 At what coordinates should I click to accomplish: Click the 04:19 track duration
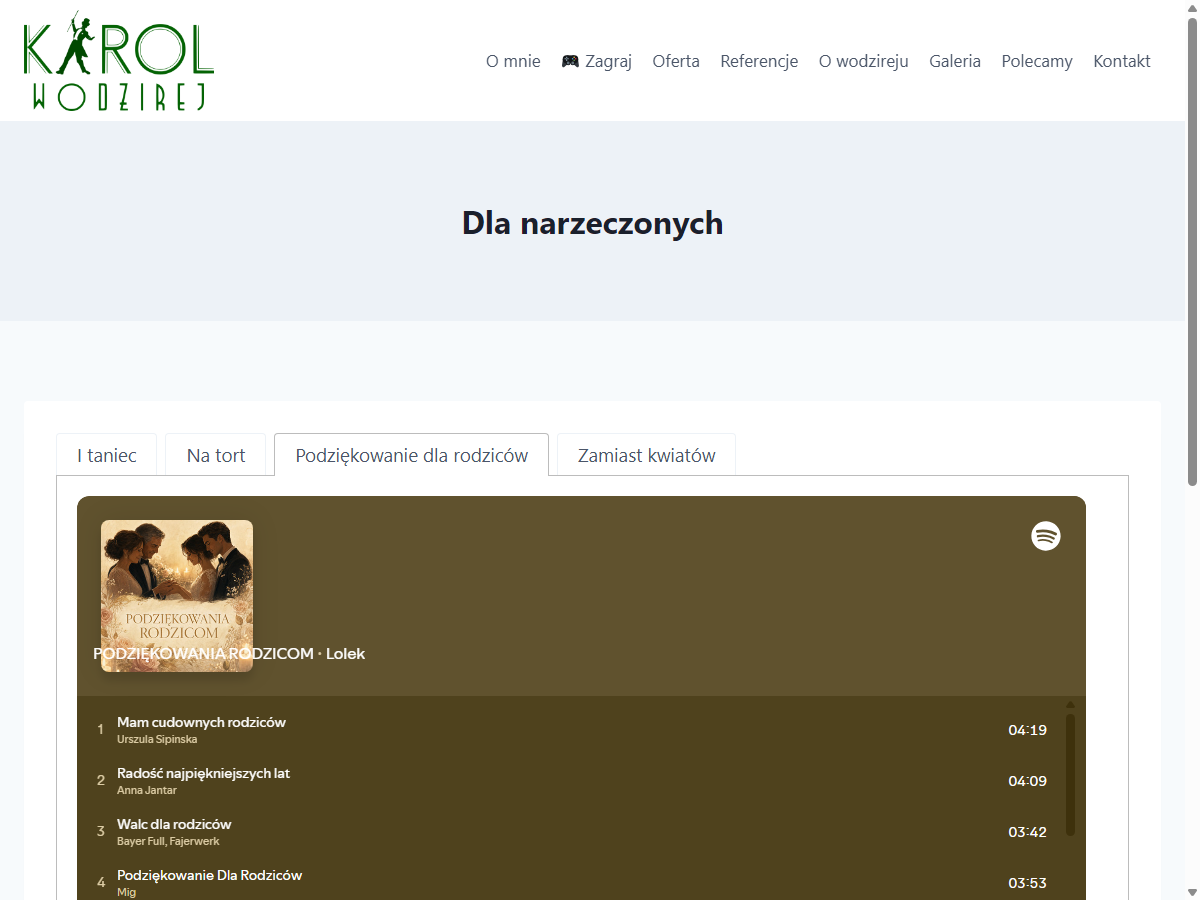coord(1027,730)
